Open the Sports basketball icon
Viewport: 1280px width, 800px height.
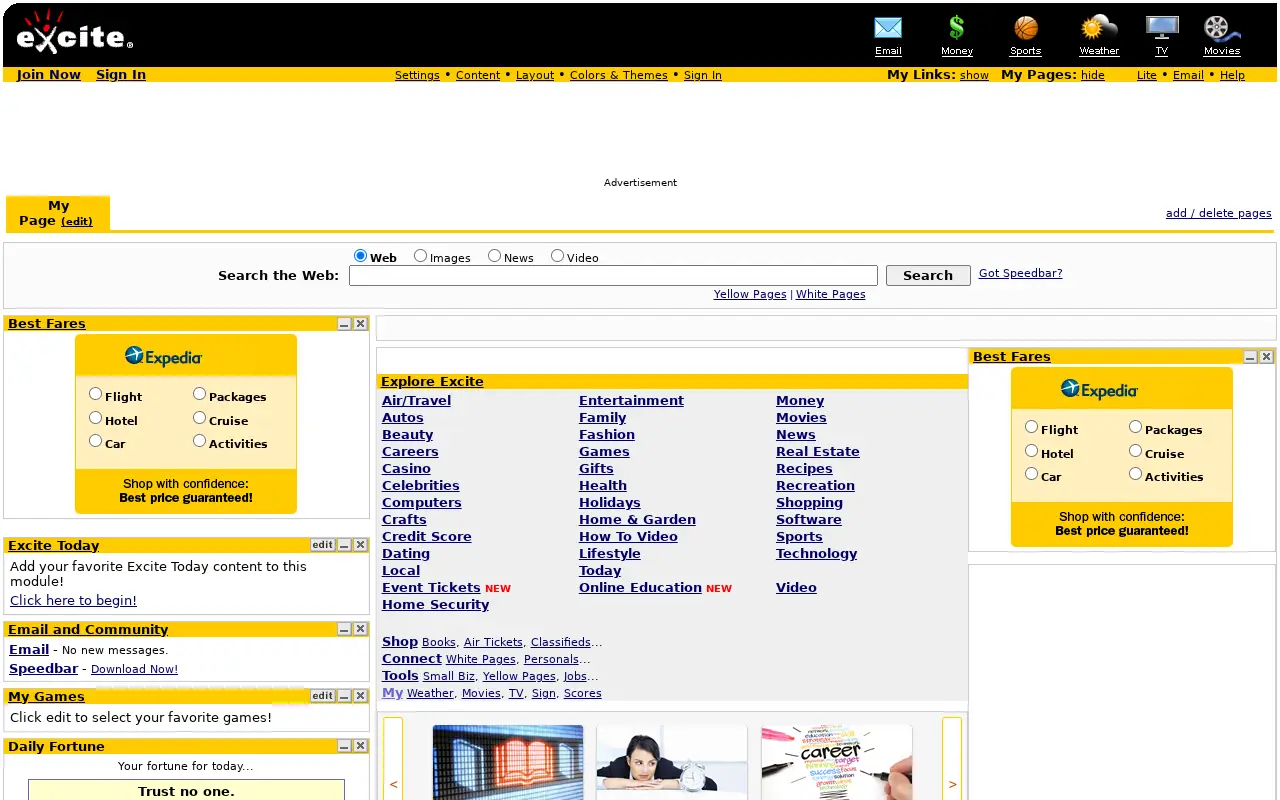tap(1026, 28)
